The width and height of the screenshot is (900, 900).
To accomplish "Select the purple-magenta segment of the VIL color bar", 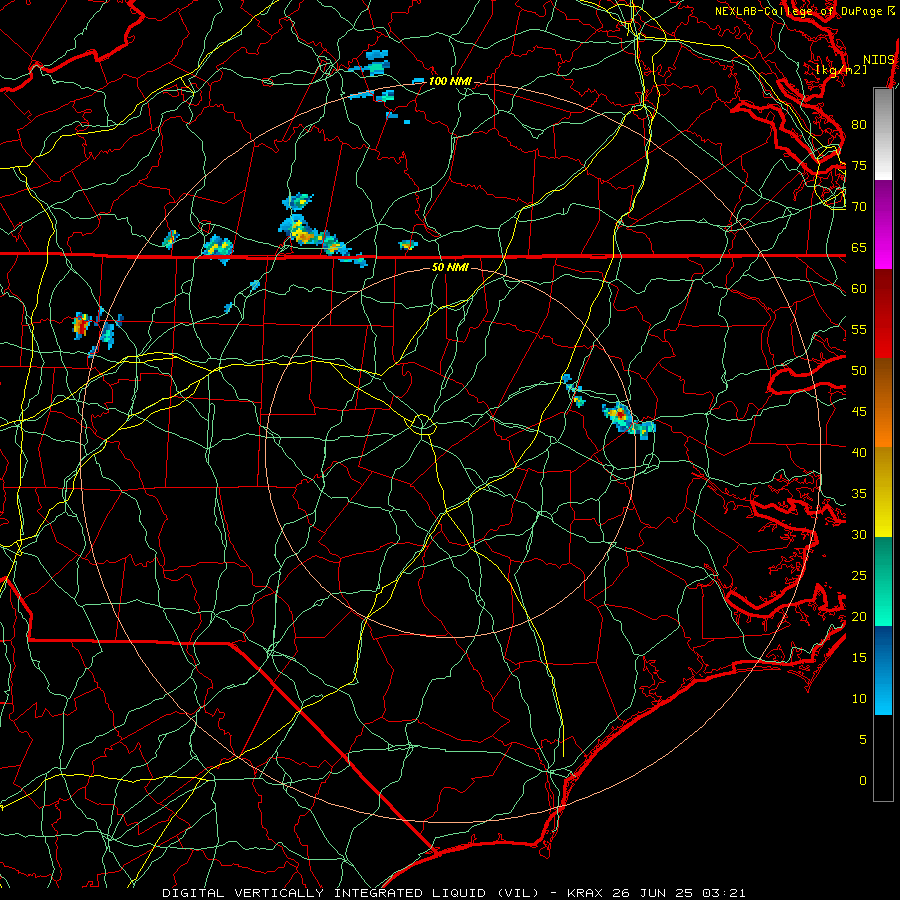I will click(x=883, y=224).
